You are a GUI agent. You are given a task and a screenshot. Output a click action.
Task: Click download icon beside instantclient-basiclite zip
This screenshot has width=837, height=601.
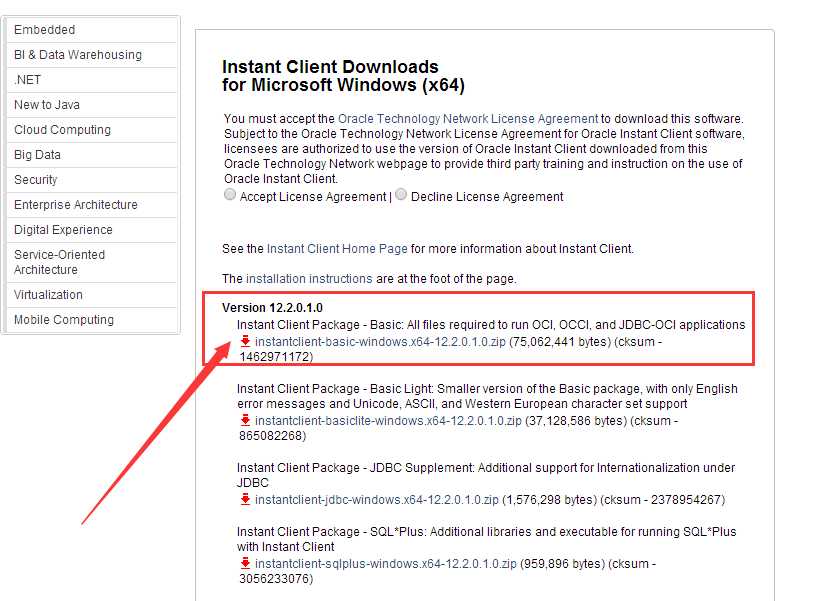click(246, 420)
